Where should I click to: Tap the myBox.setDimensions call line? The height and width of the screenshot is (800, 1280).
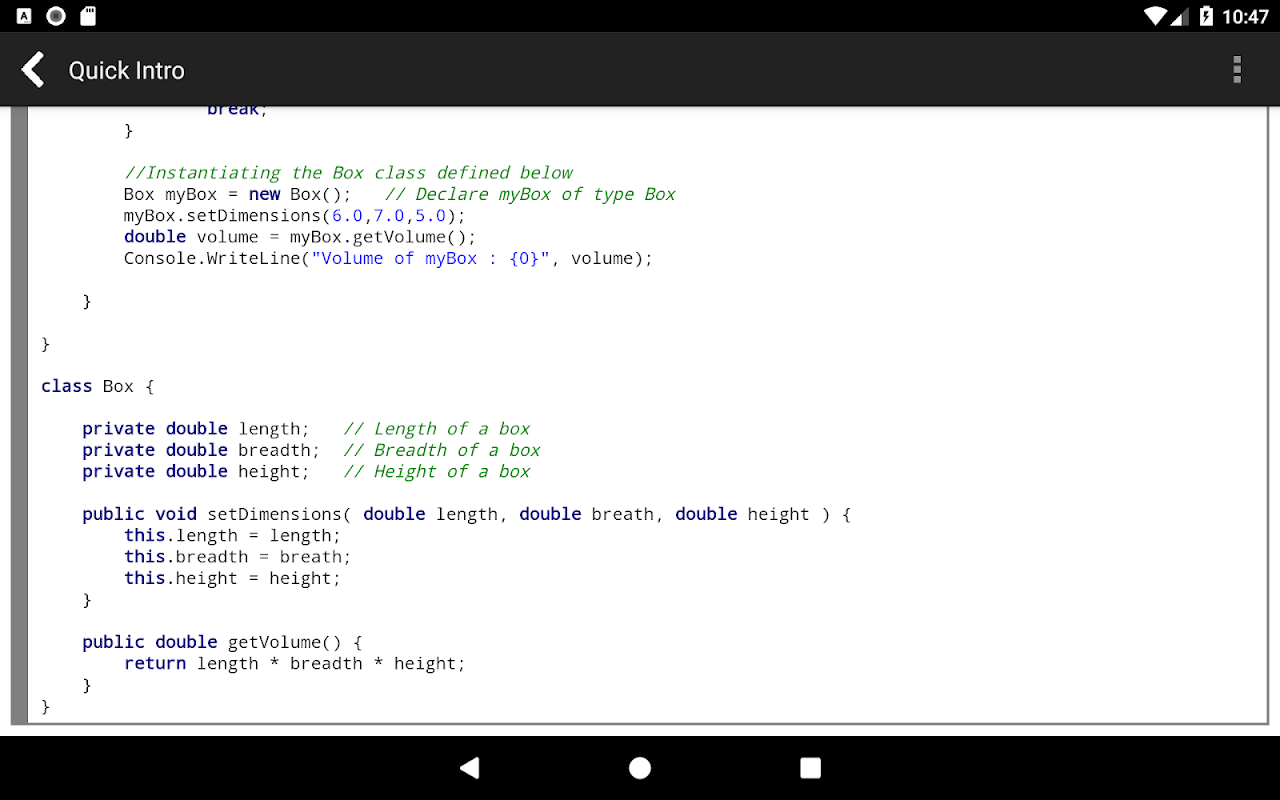(x=295, y=216)
